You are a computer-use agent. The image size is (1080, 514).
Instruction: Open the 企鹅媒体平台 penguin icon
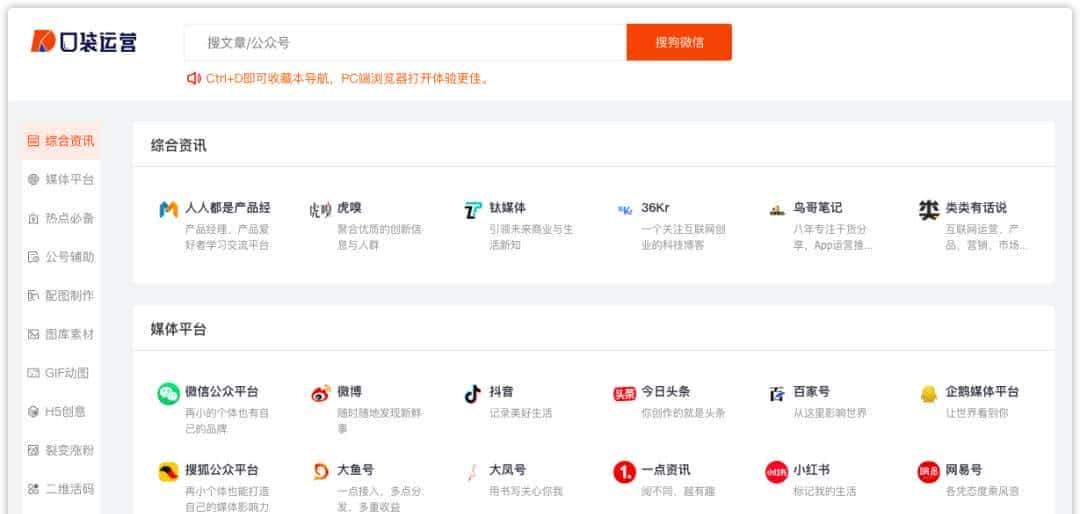[x=929, y=393]
